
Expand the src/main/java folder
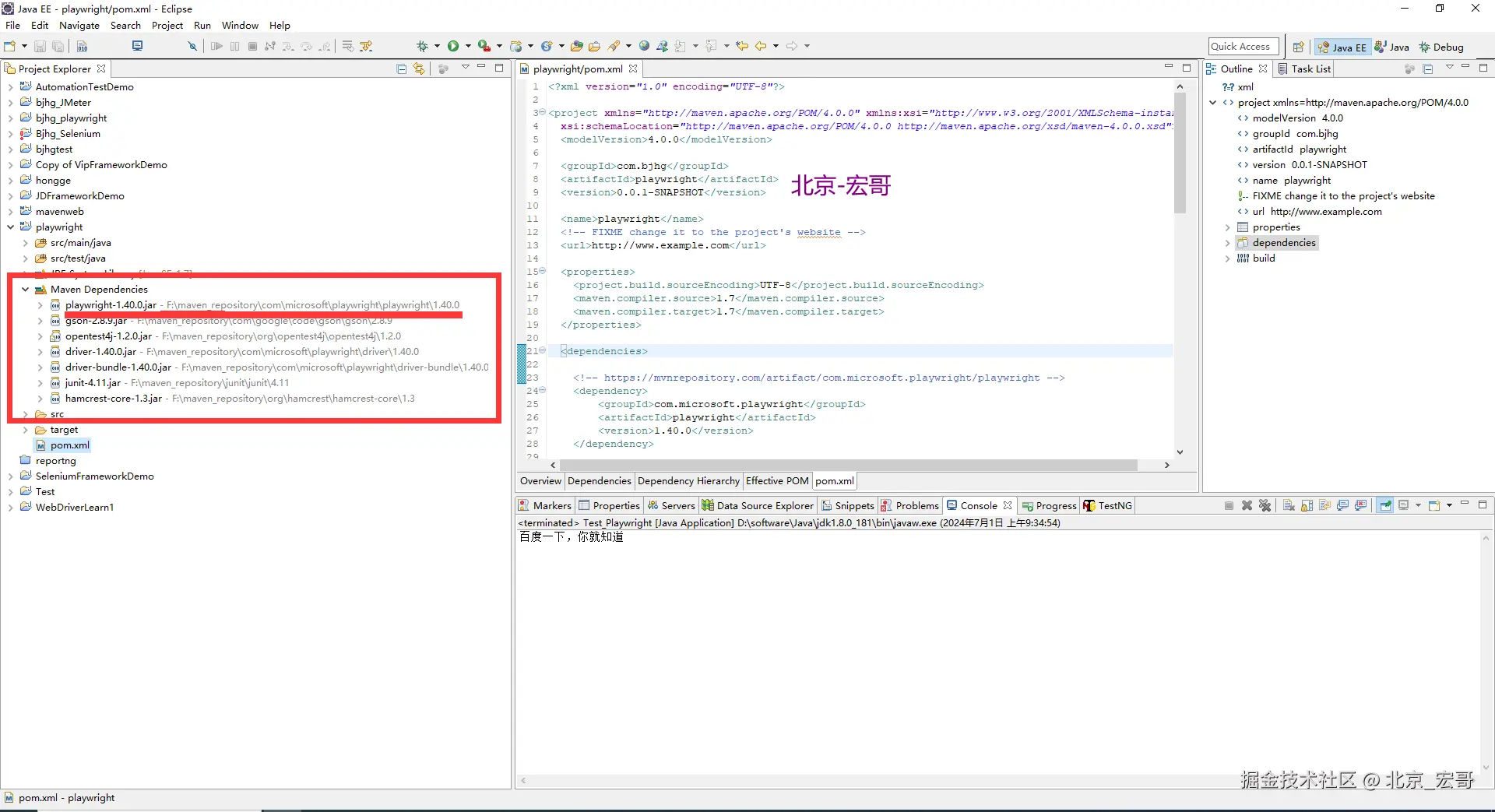[x=25, y=243]
